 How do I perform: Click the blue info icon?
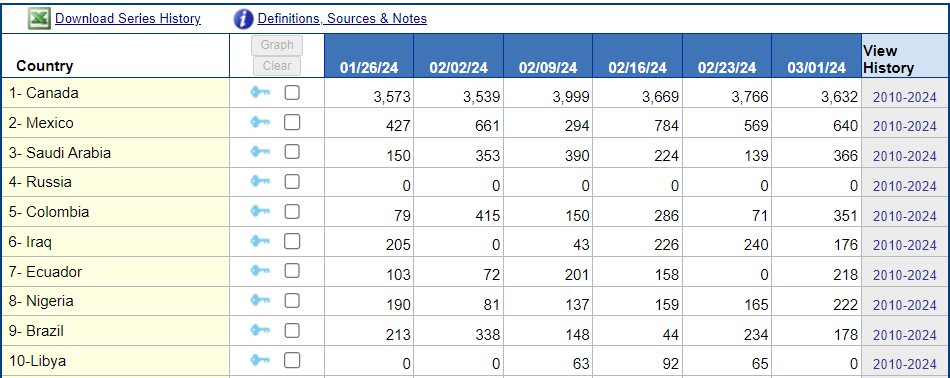point(243,19)
